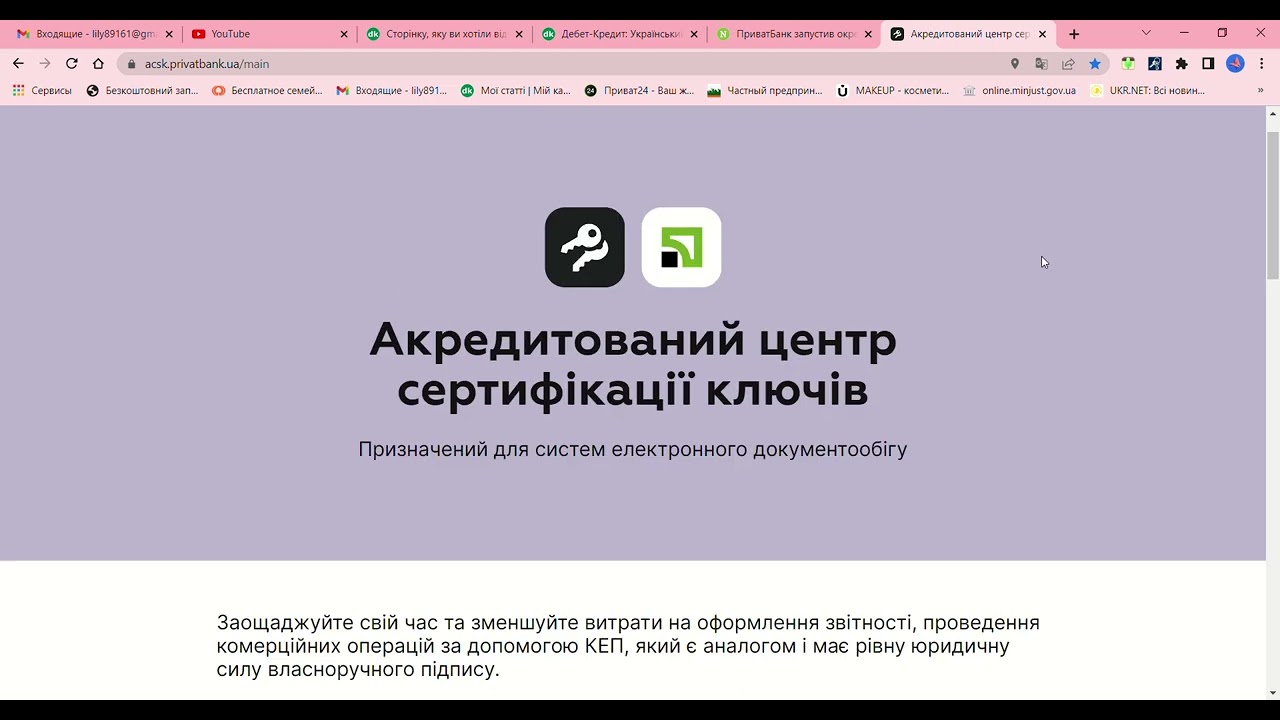Switch to the 'ПриватБанк запустив' tab
Viewport: 1280px width, 720px height.
click(x=795, y=34)
